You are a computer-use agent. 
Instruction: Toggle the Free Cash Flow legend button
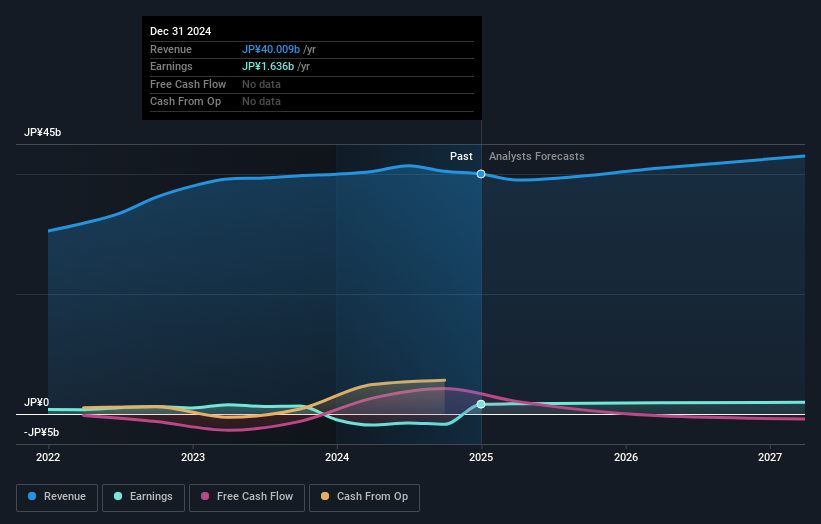click(247, 497)
